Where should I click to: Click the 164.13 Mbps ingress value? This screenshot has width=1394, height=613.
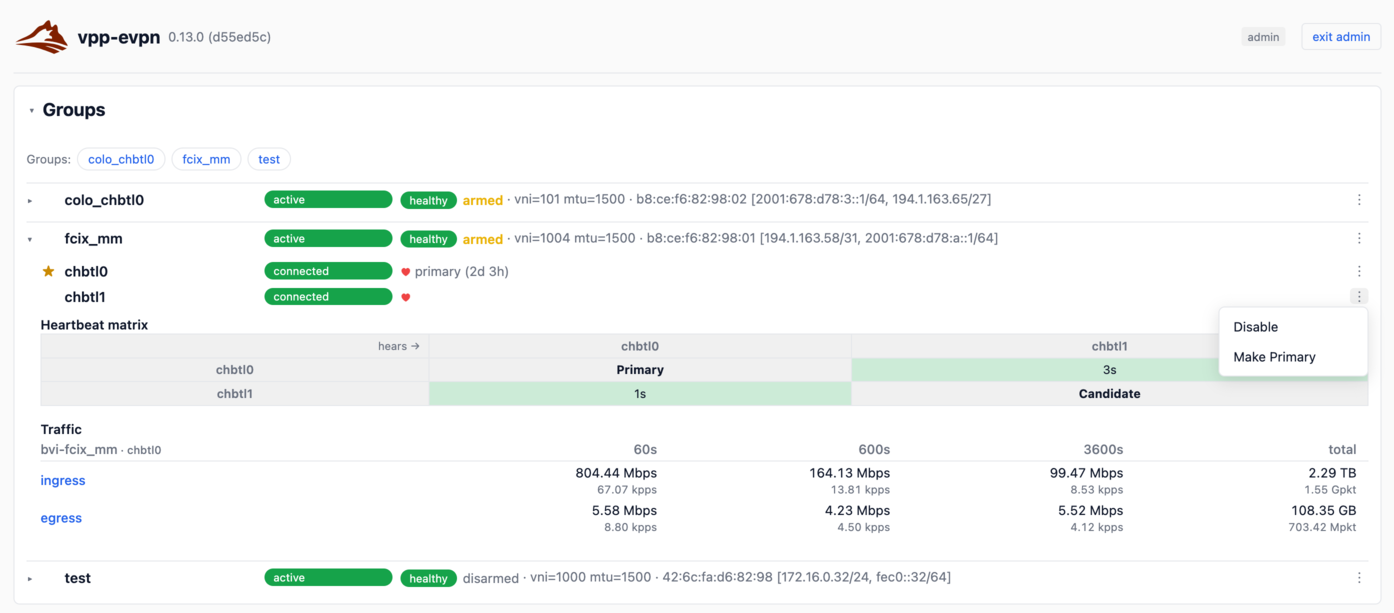point(850,473)
